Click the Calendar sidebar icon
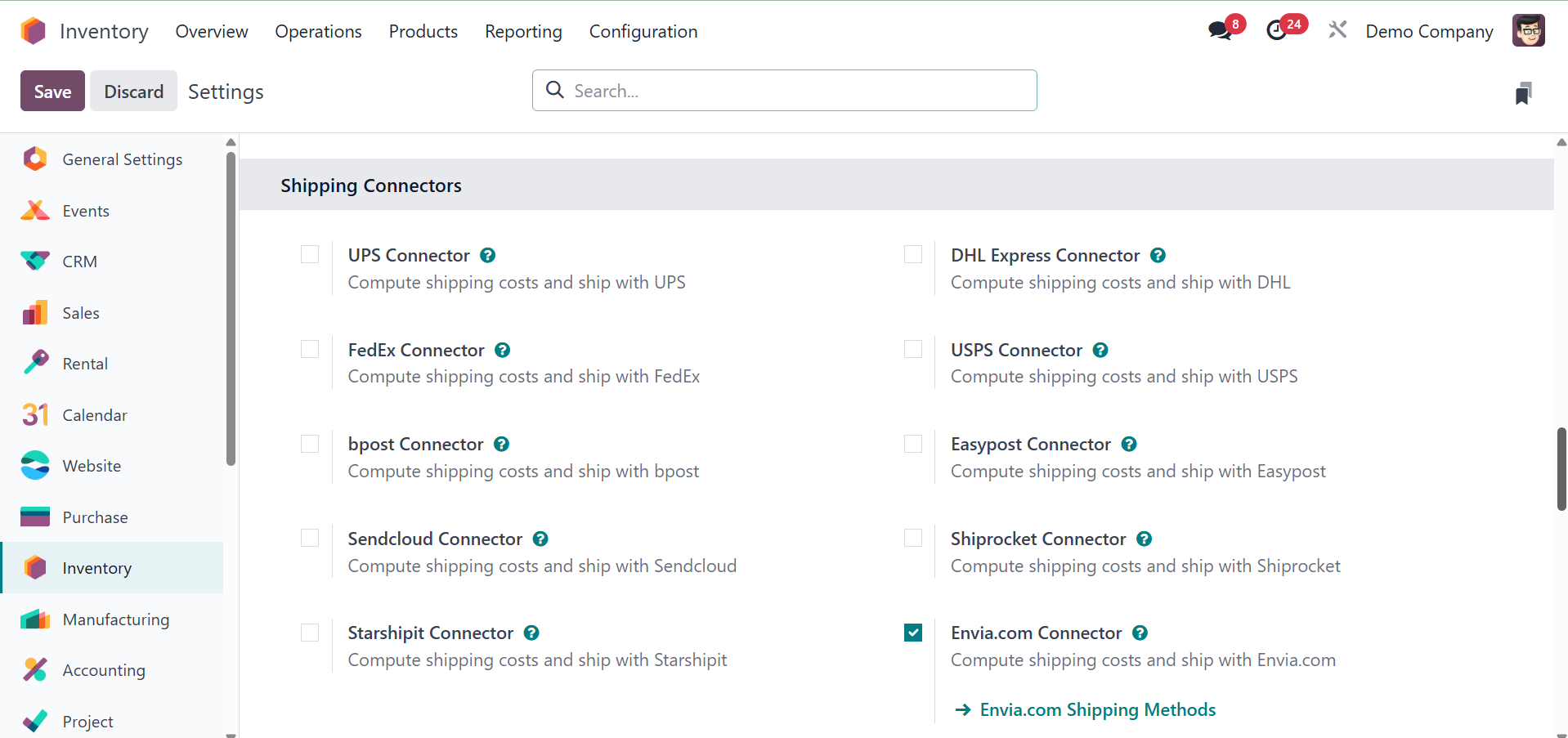Image resolution: width=1568 pixels, height=738 pixels. [x=35, y=415]
